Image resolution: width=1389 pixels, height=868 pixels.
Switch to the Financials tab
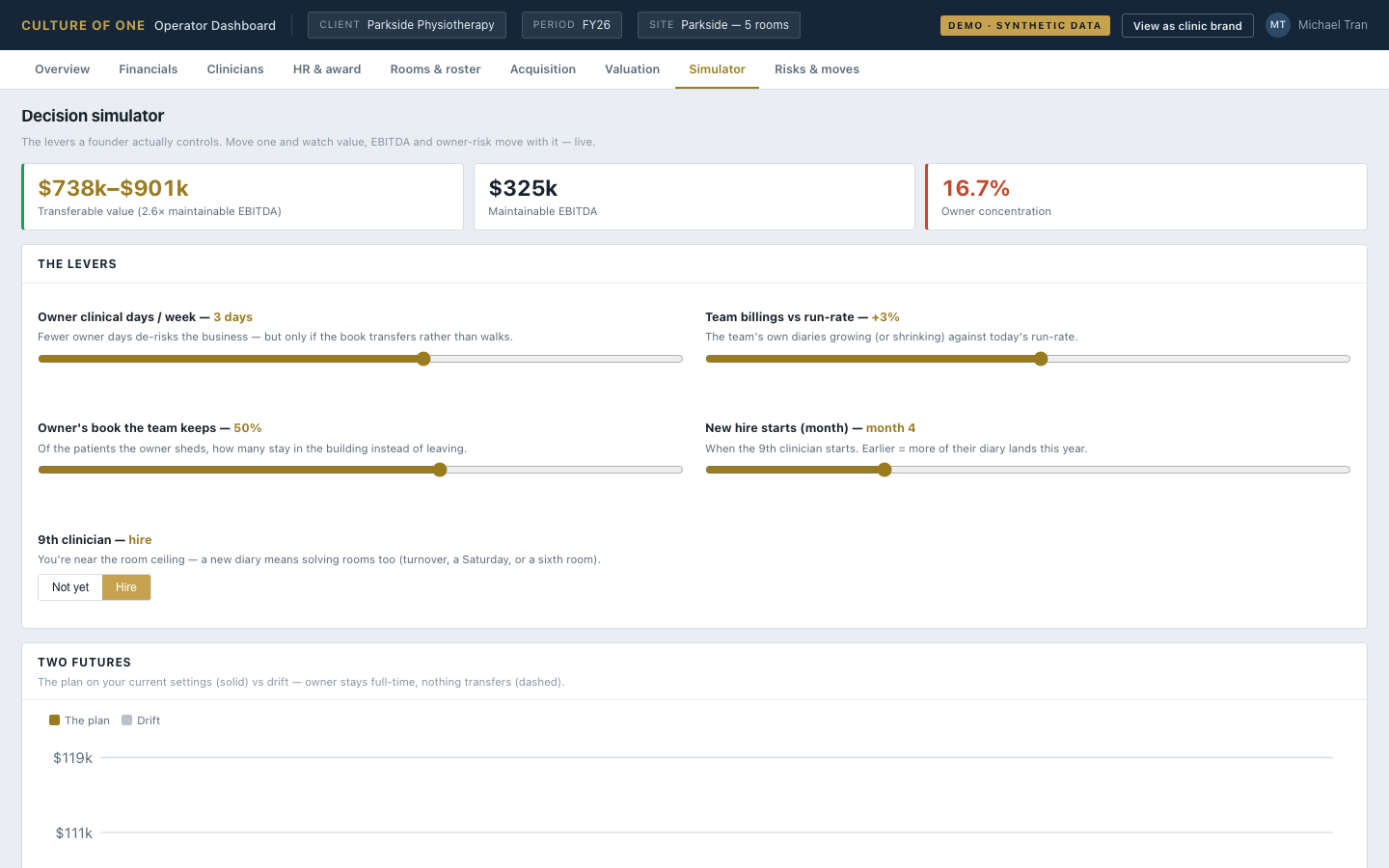pos(148,69)
